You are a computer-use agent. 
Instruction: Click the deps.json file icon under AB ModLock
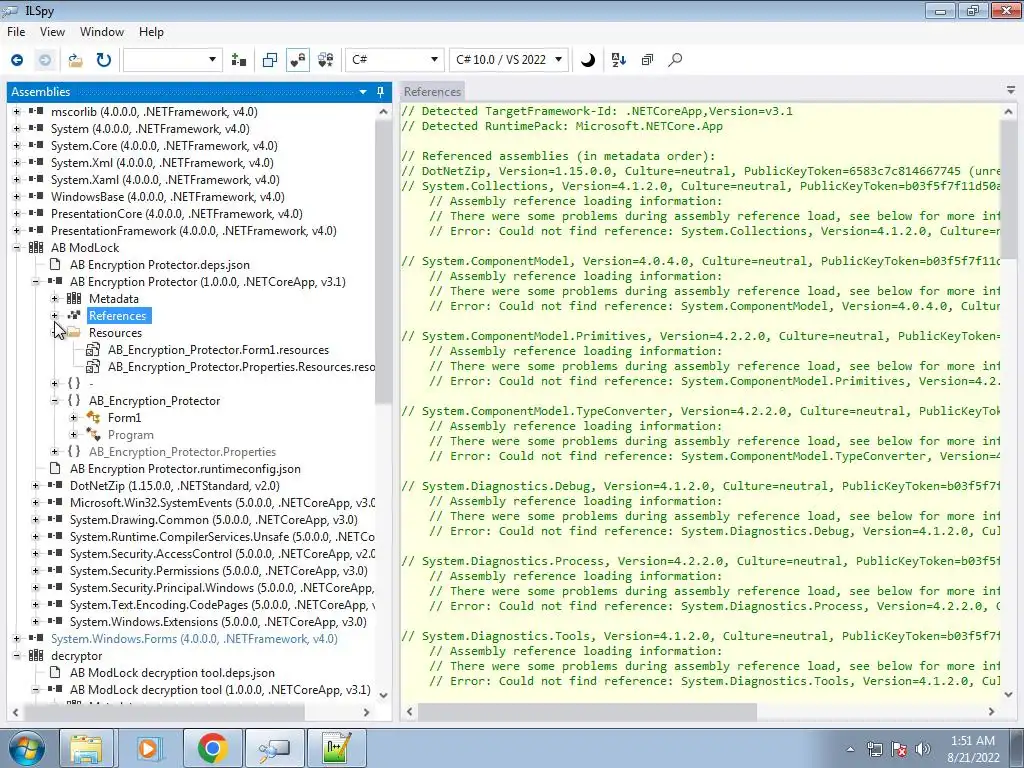pyautogui.click(x=55, y=264)
